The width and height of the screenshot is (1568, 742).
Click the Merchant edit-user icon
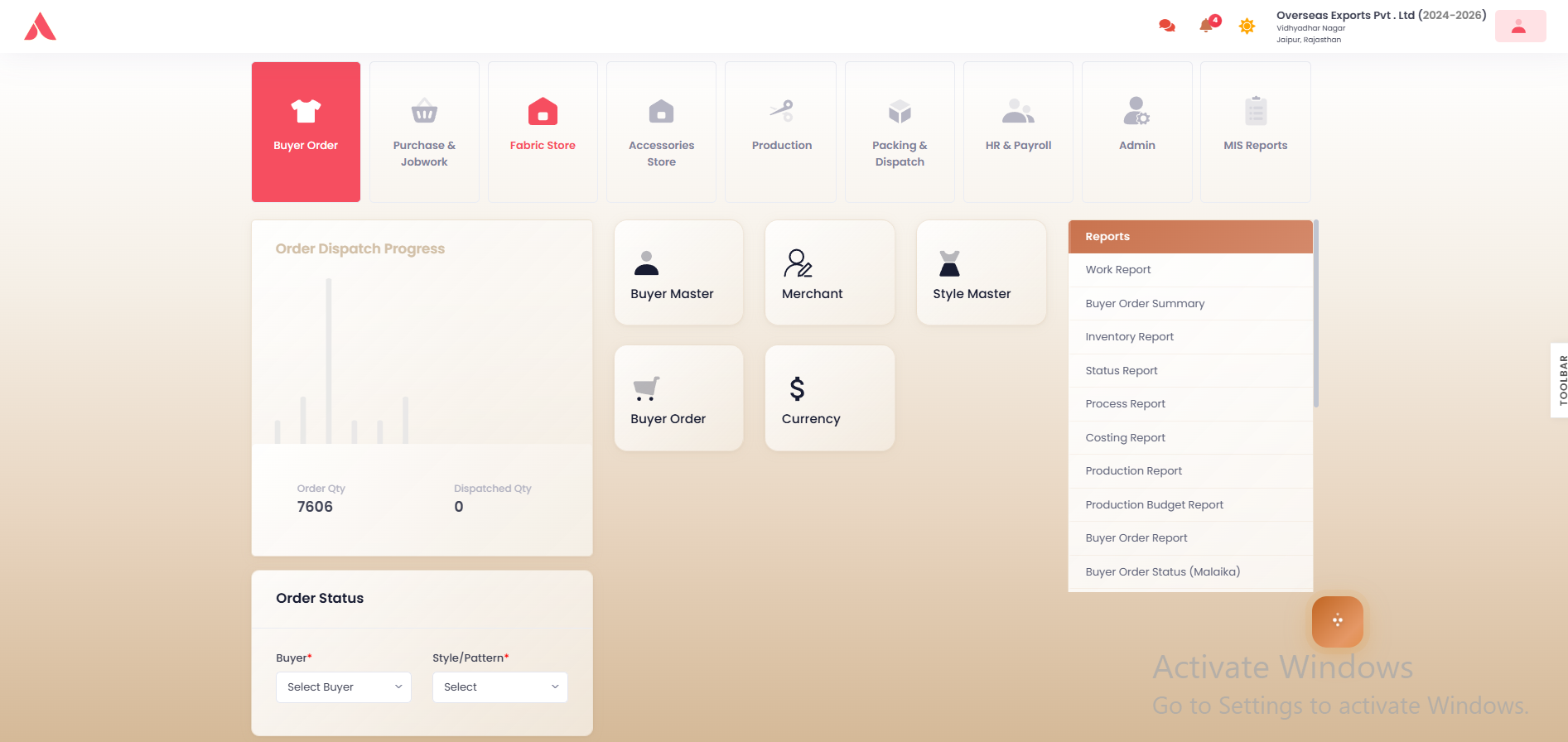coord(798,263)
